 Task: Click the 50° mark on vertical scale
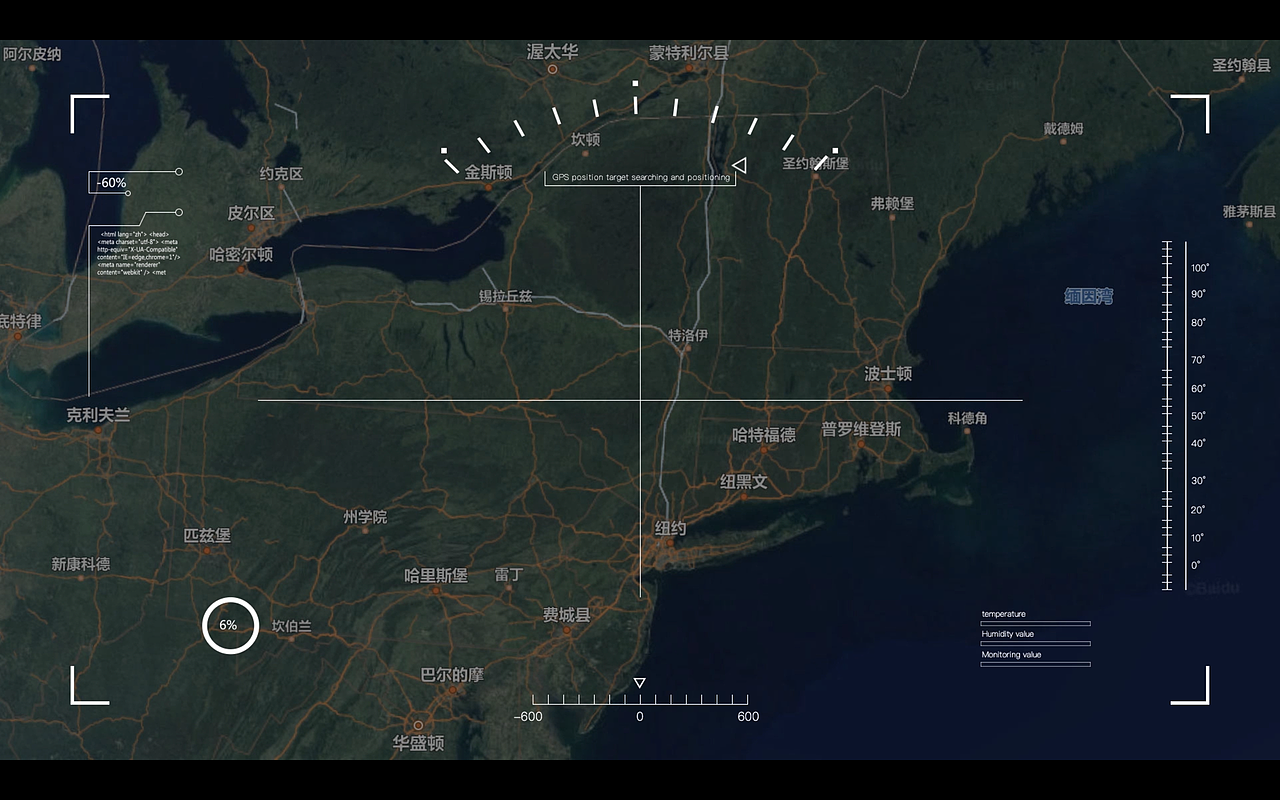[x=1198, y=416]
